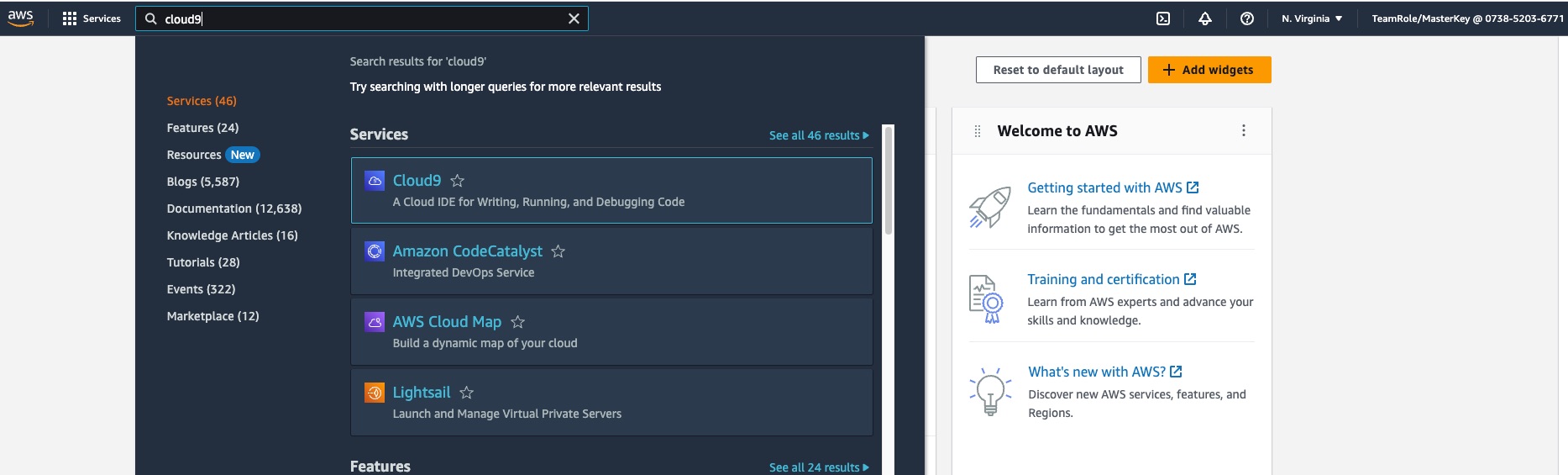Screen dimensions: 1568x475
Task: Click the AWS logo
Action: 21,18
